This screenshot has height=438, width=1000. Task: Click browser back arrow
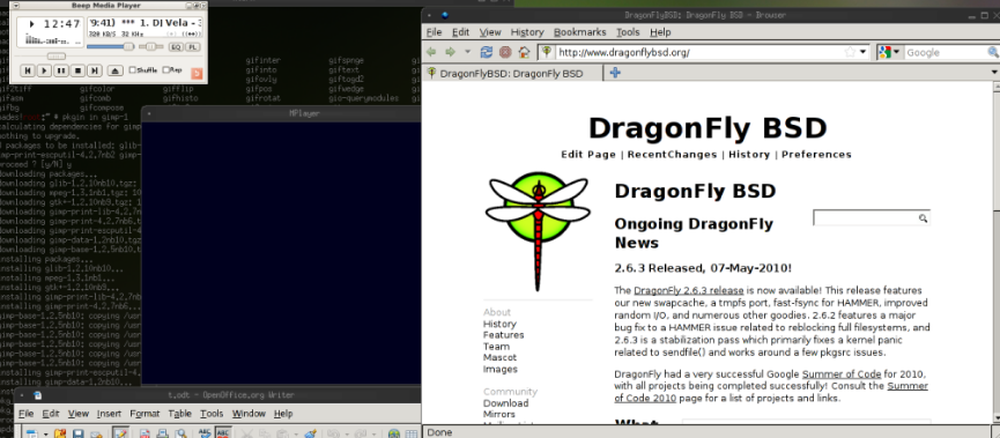pos(432,52)
